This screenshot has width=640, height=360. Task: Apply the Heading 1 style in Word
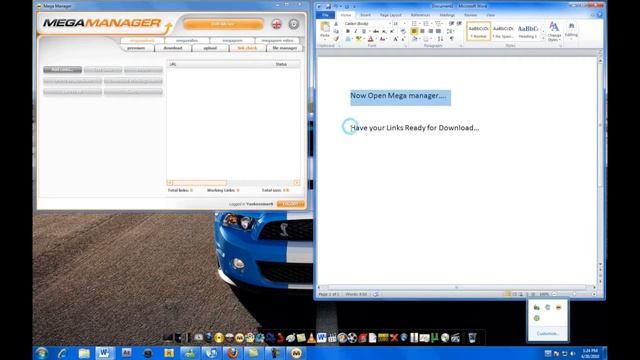[528, 31]
